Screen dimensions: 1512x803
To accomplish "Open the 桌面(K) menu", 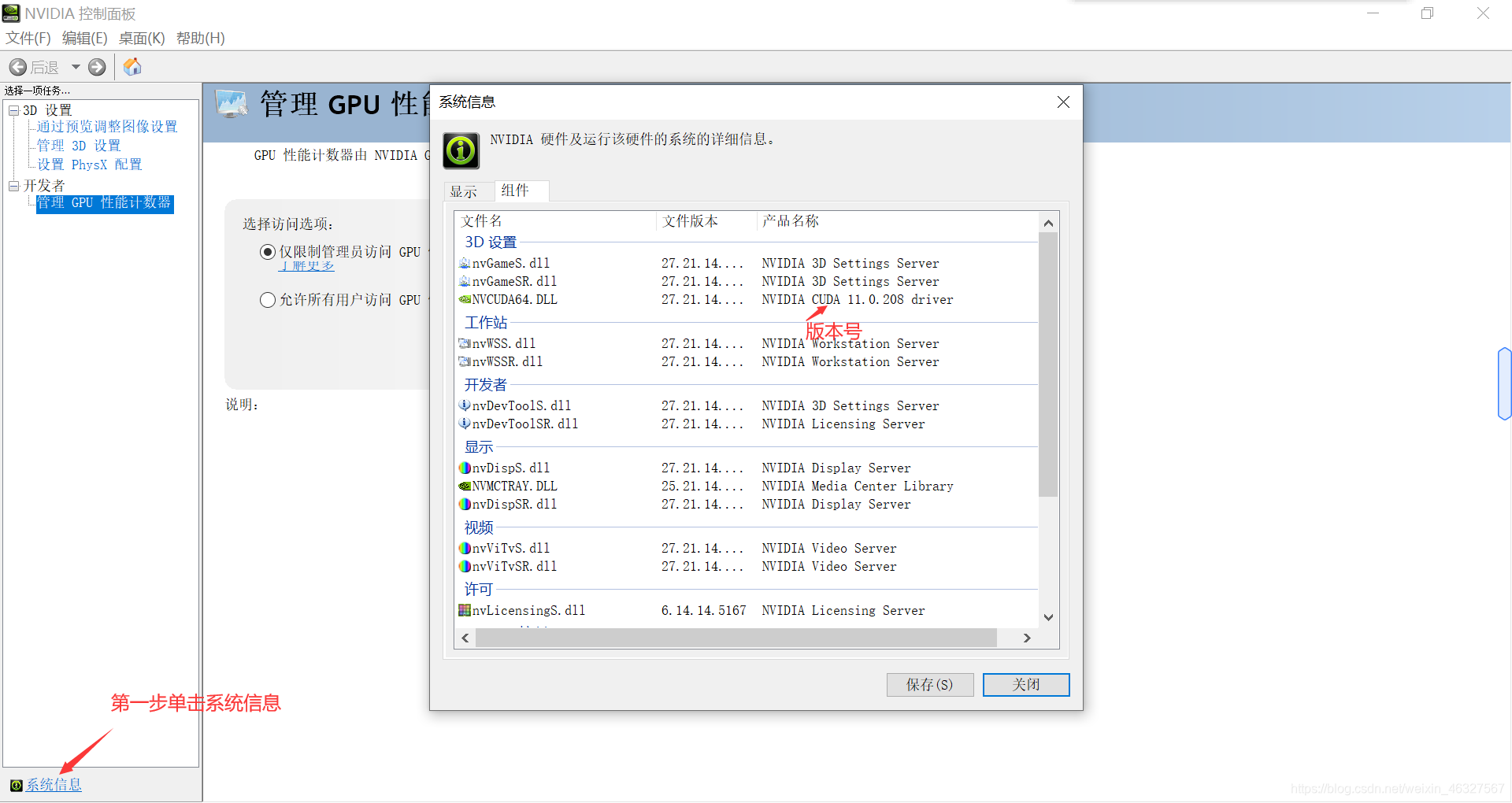I will (x=142, y=39).
